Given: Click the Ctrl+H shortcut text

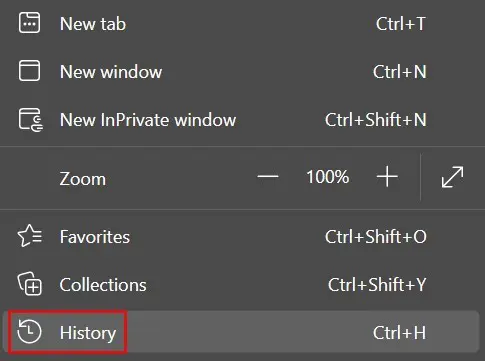Looking at the screenshot, I should click(x=399, y=333).
